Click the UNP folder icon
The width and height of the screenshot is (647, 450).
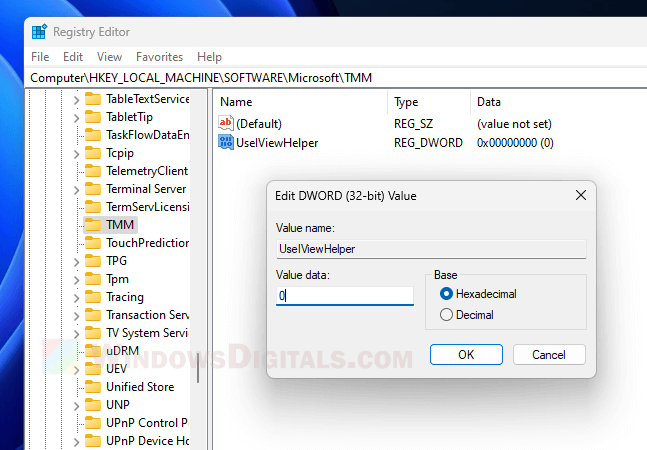click(x=93, y=405)
